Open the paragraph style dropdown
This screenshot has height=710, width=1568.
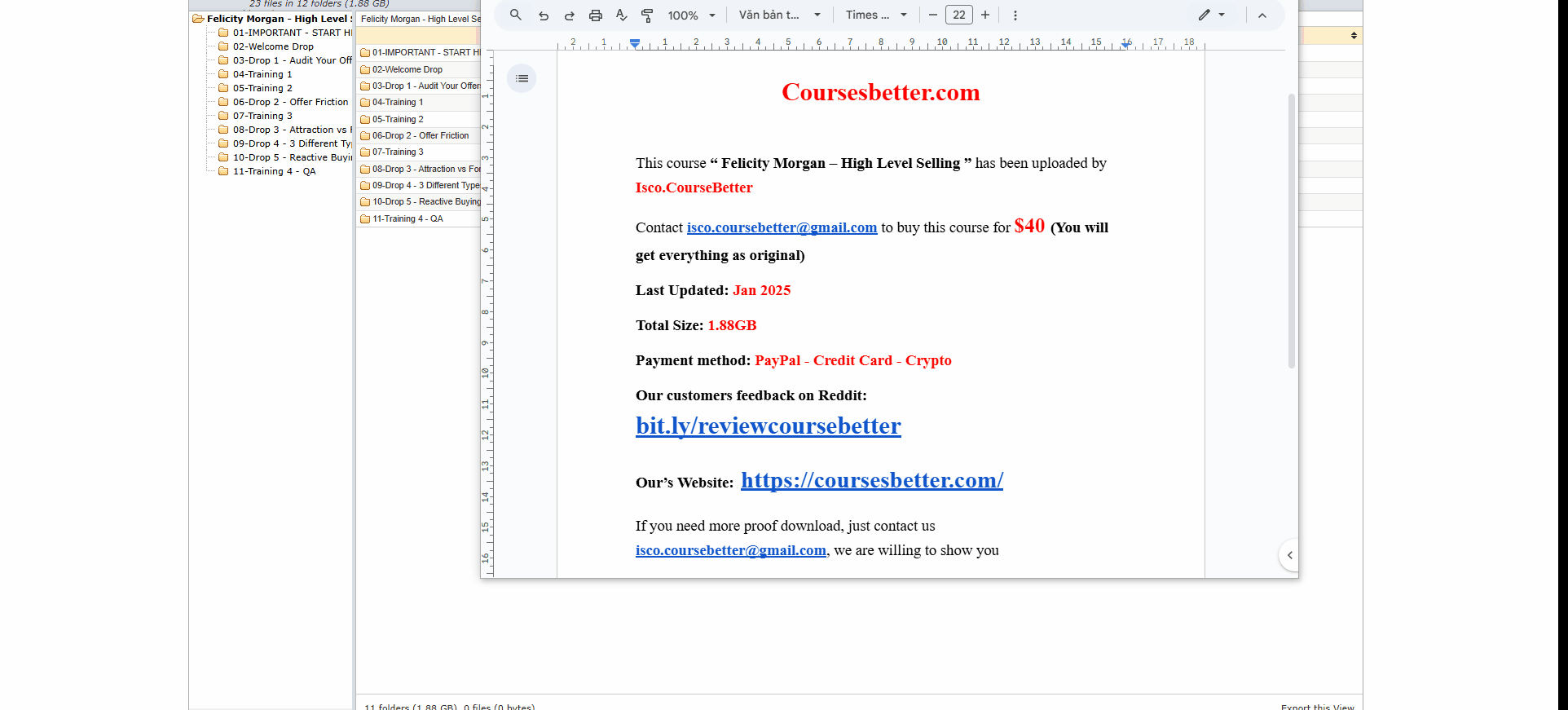779,15
